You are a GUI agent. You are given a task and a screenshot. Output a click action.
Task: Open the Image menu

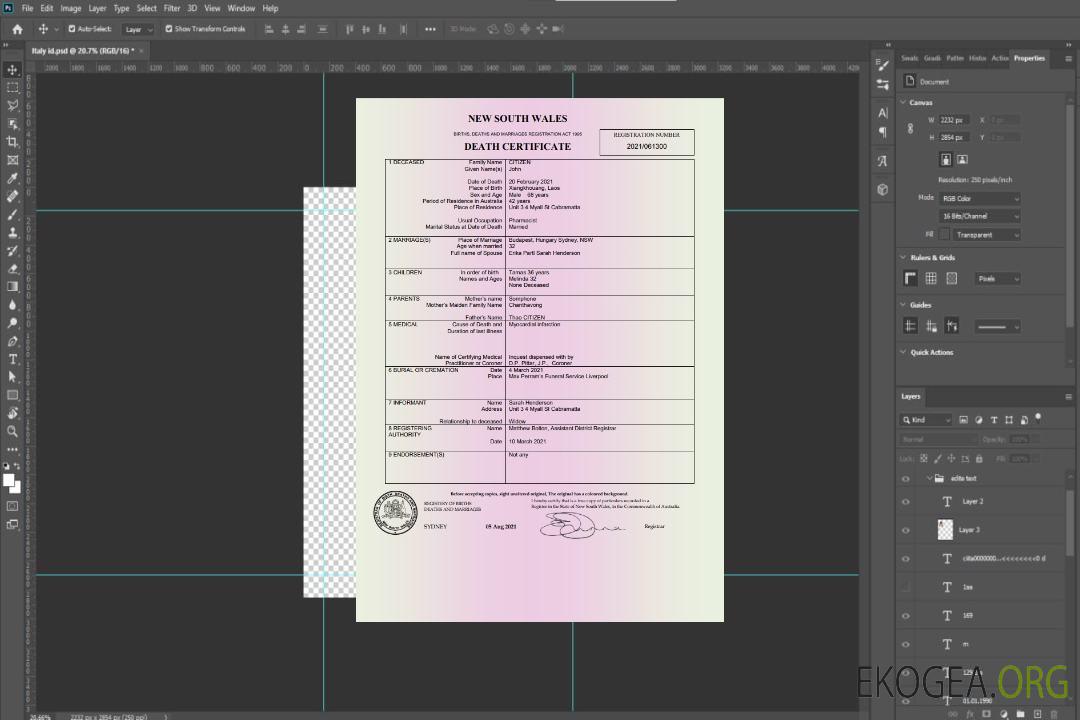71,8
